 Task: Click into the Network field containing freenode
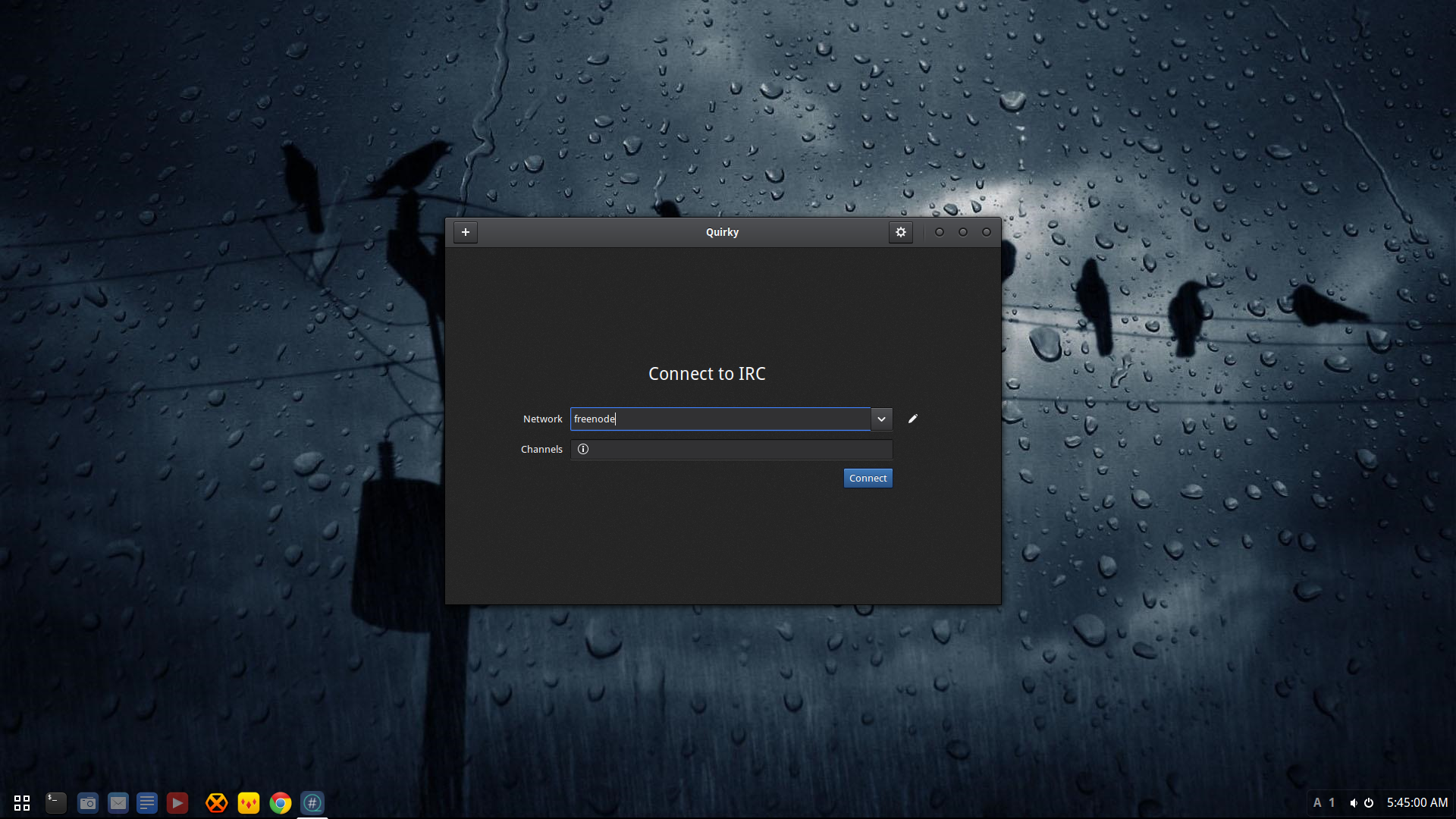click(720, 419)
